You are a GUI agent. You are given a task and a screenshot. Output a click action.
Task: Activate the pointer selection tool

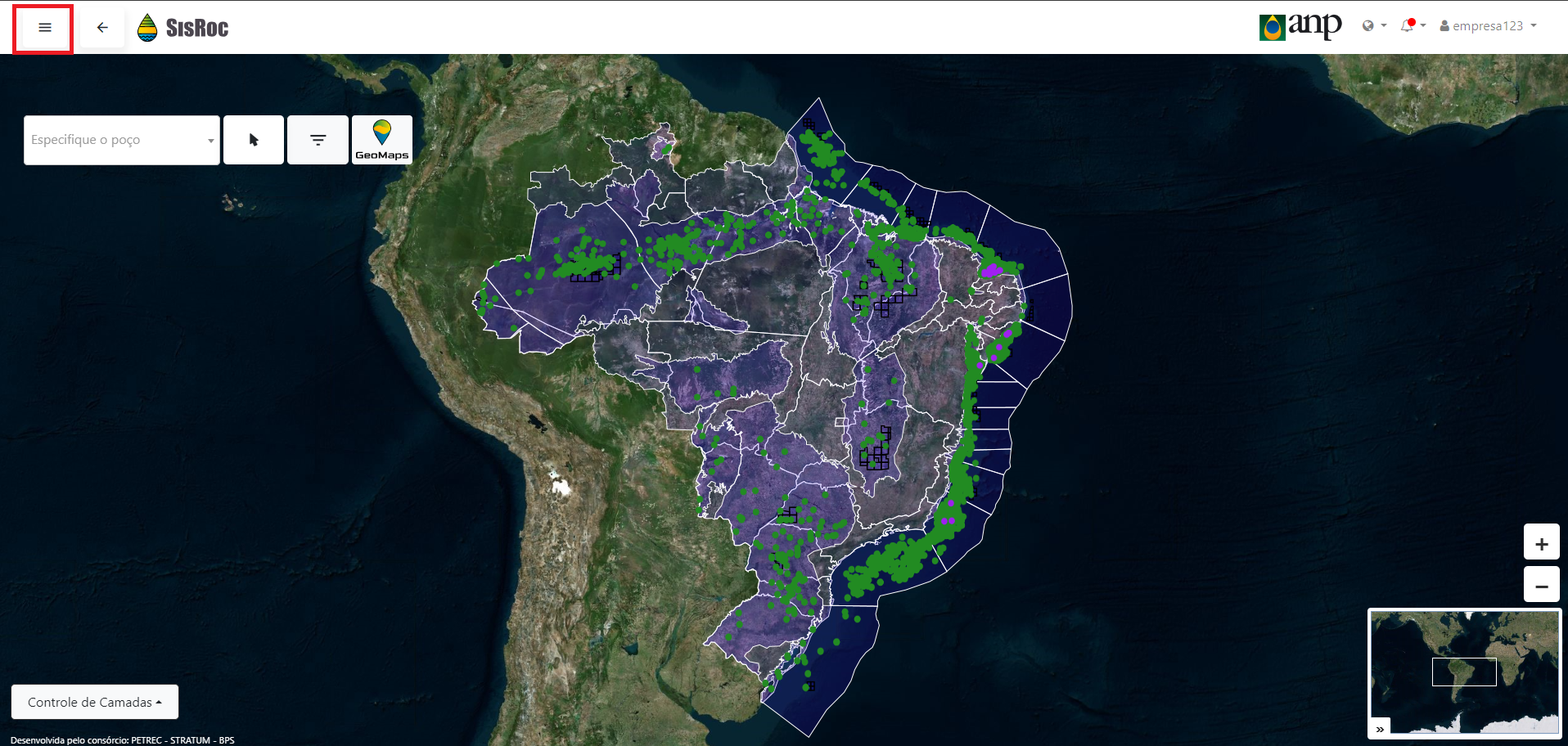[254, 140]
